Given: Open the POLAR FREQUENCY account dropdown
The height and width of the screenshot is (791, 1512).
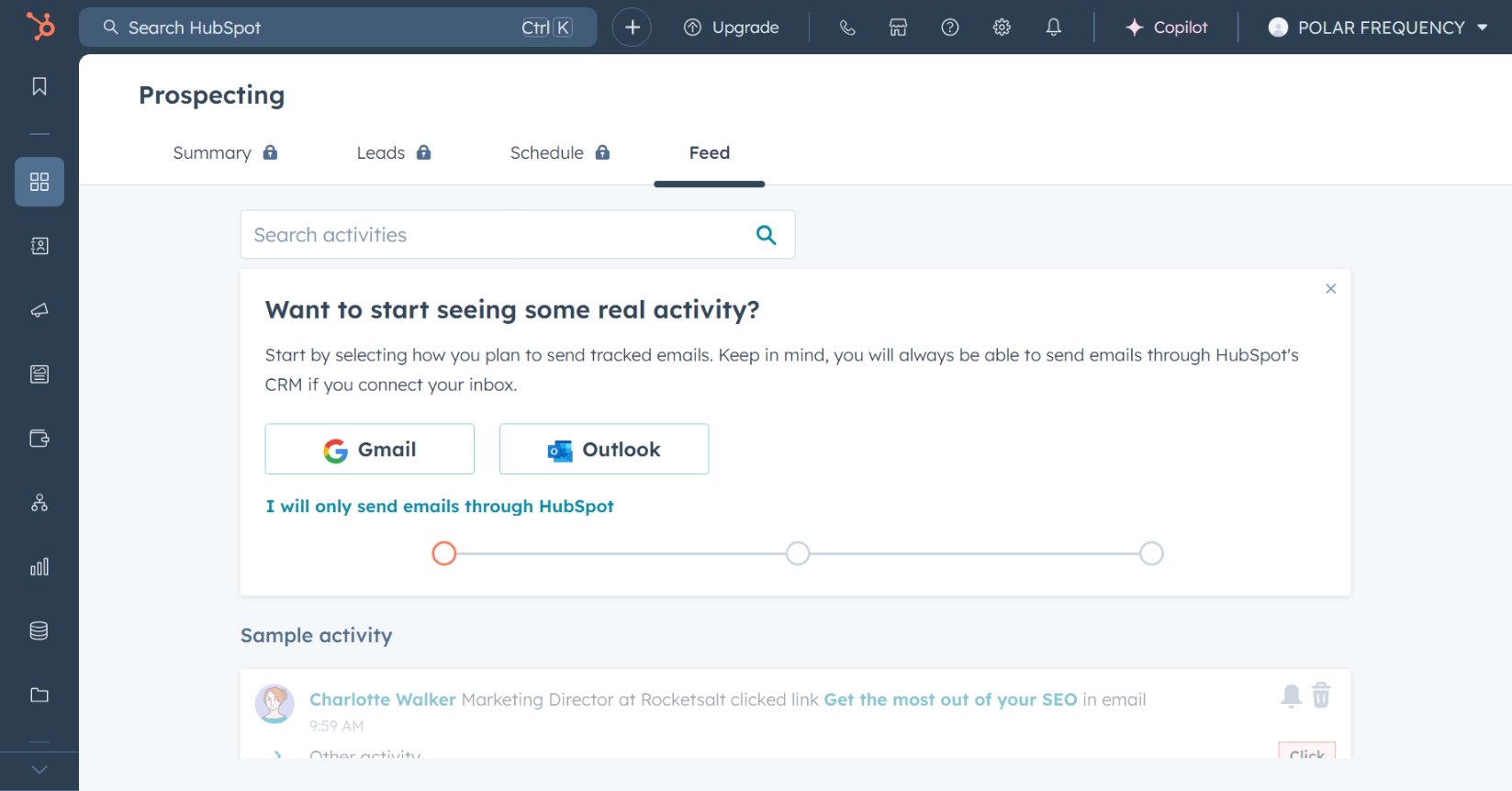Looking at the screenshot, I should (1377, 28).
